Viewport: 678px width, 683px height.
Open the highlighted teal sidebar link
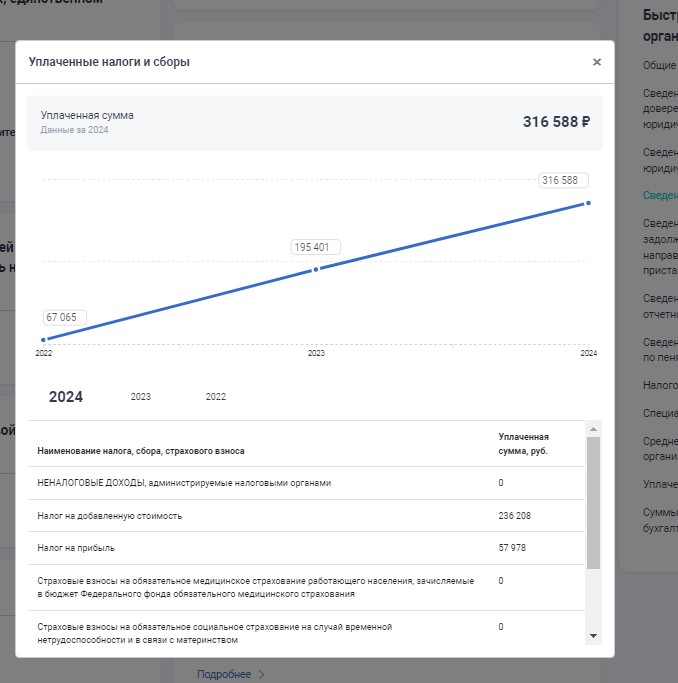(660, 196)
